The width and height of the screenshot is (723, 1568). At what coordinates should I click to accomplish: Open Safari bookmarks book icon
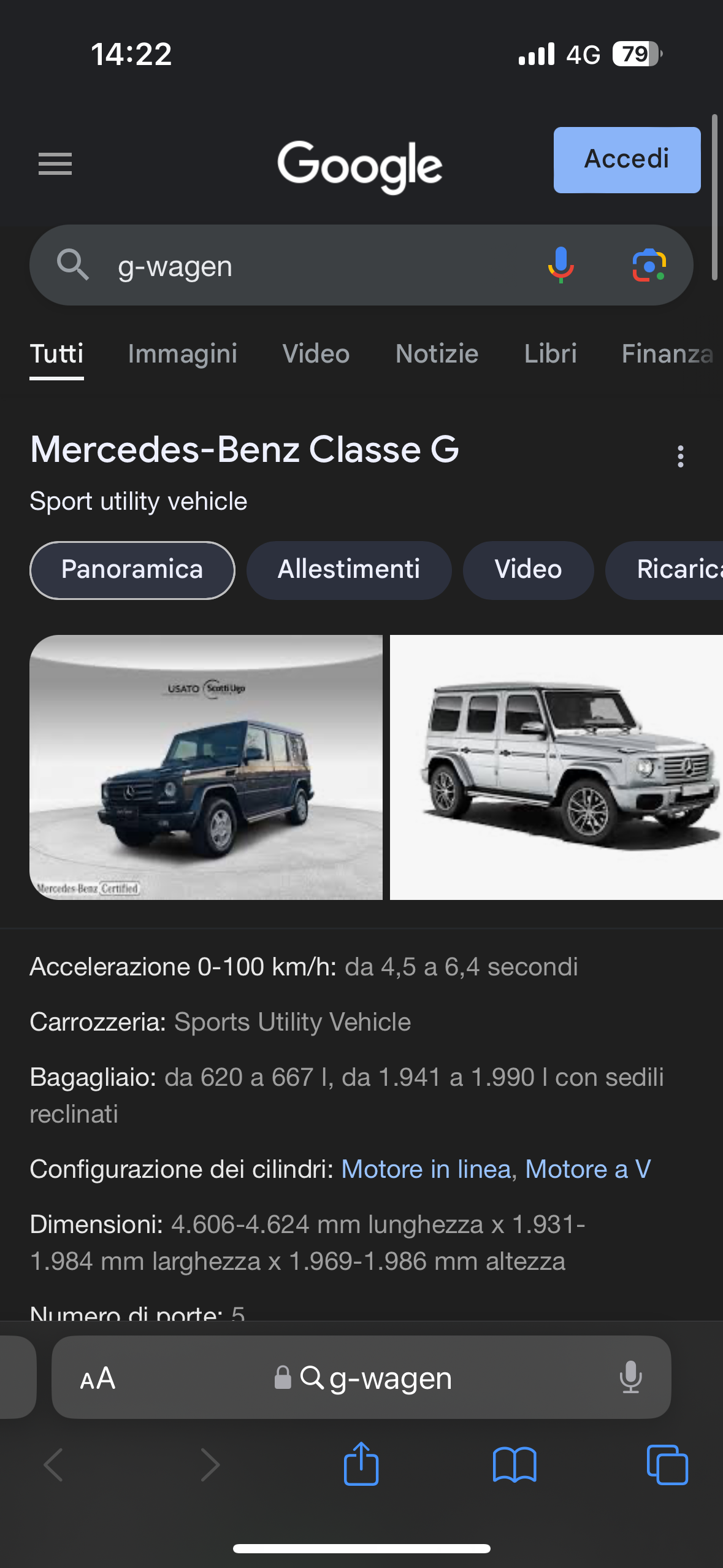[515, 1465]
